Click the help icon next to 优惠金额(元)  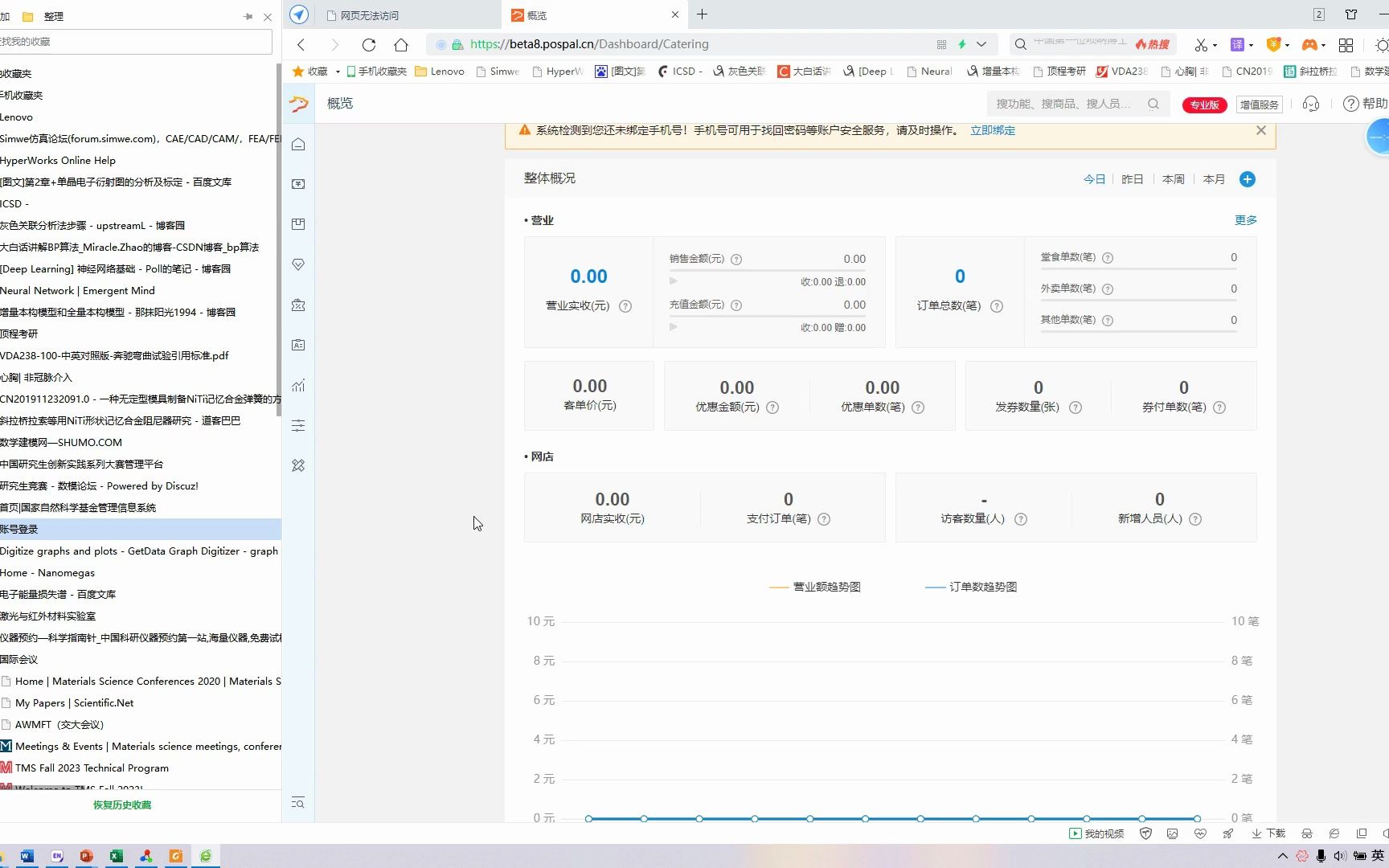coord(772,407)
